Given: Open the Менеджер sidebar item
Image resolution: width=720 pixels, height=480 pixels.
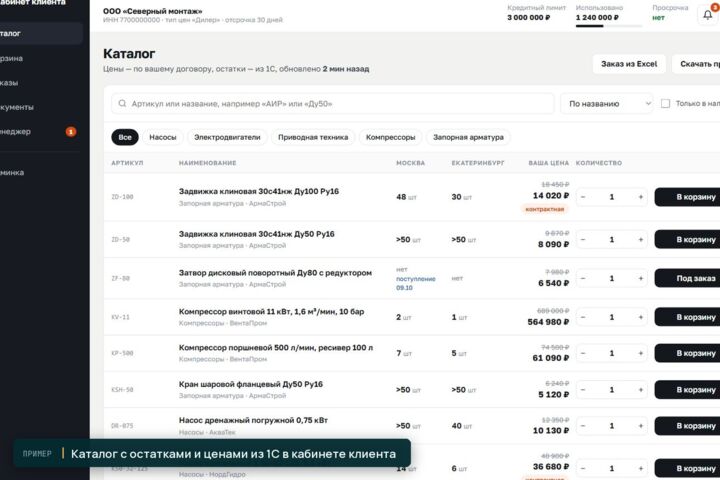Looking at the screenshot, I should pos(40,131).
